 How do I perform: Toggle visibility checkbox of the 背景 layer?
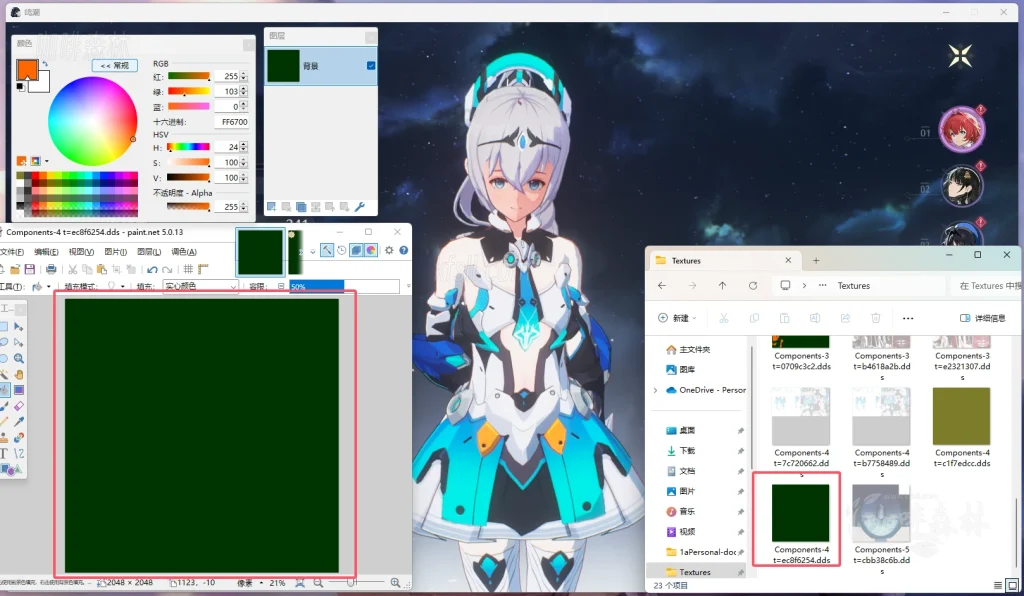[371, 65]
